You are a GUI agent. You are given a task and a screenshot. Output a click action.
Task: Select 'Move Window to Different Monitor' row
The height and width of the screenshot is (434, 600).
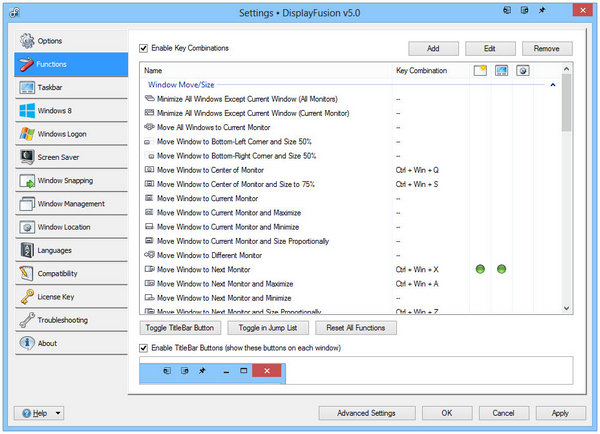(x=351, y=255)
